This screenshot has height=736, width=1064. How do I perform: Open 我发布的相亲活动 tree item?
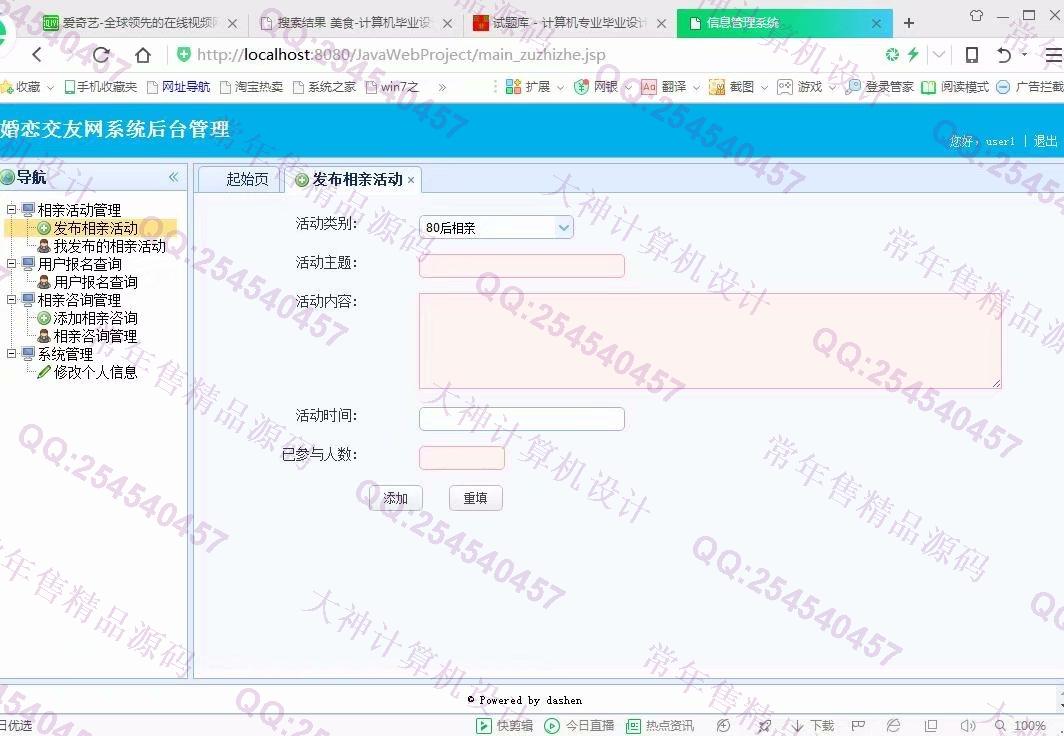click(x=109, y=246)
